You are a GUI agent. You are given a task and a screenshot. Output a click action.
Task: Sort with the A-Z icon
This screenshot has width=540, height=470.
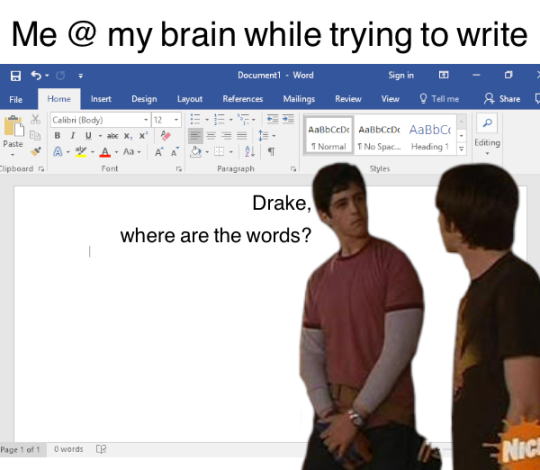point(250,152)
